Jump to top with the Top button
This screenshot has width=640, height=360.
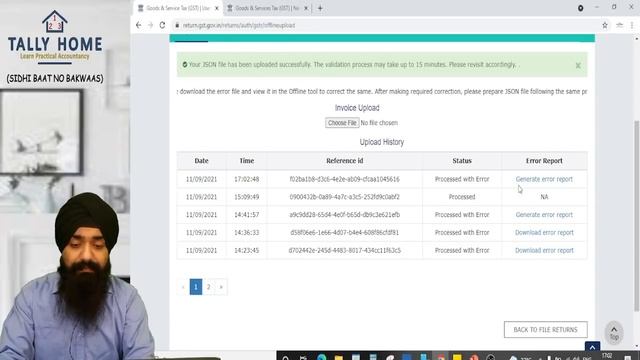pyautogui.click(x=614, y=333)
